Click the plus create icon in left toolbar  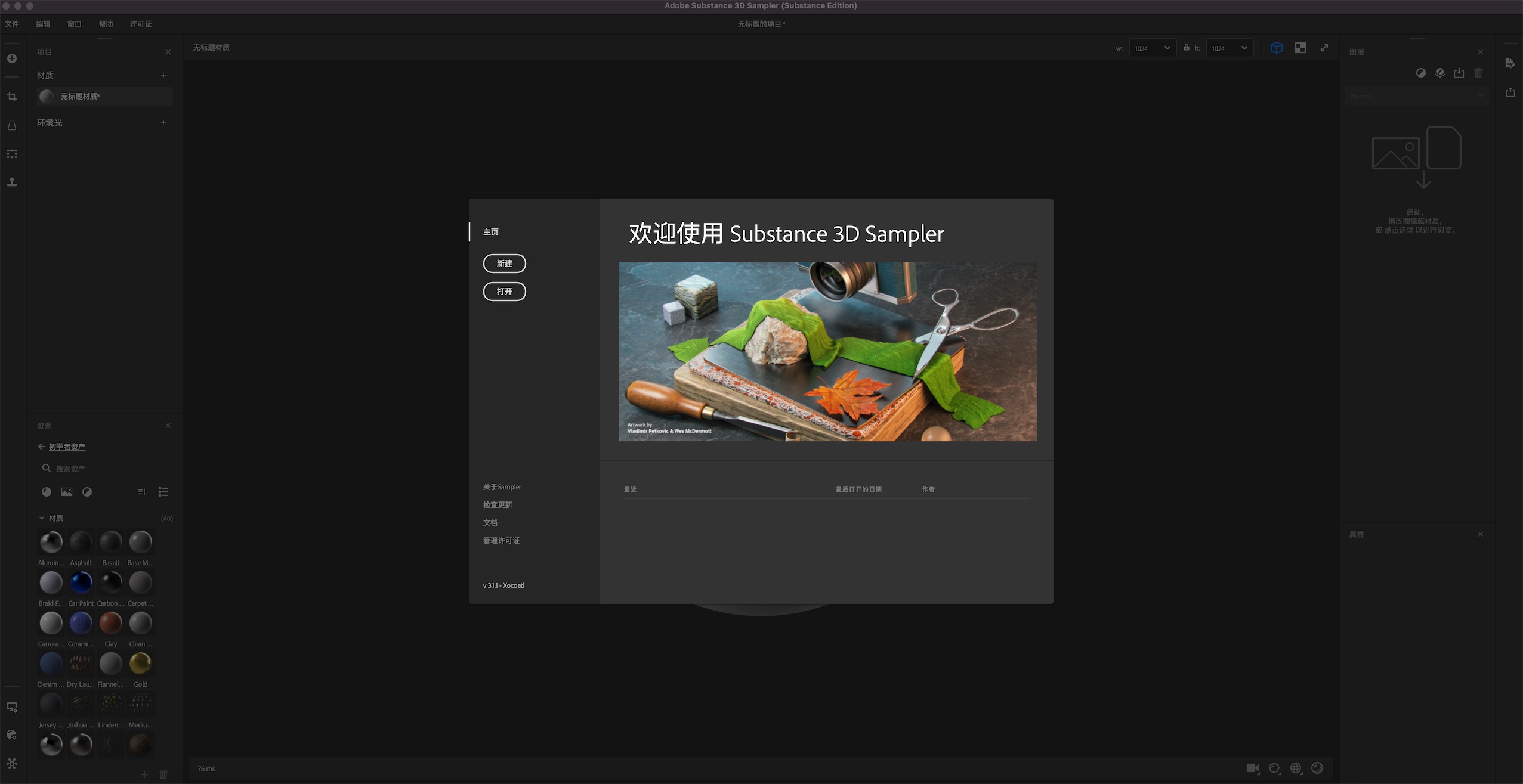click(x=12, y=58)
